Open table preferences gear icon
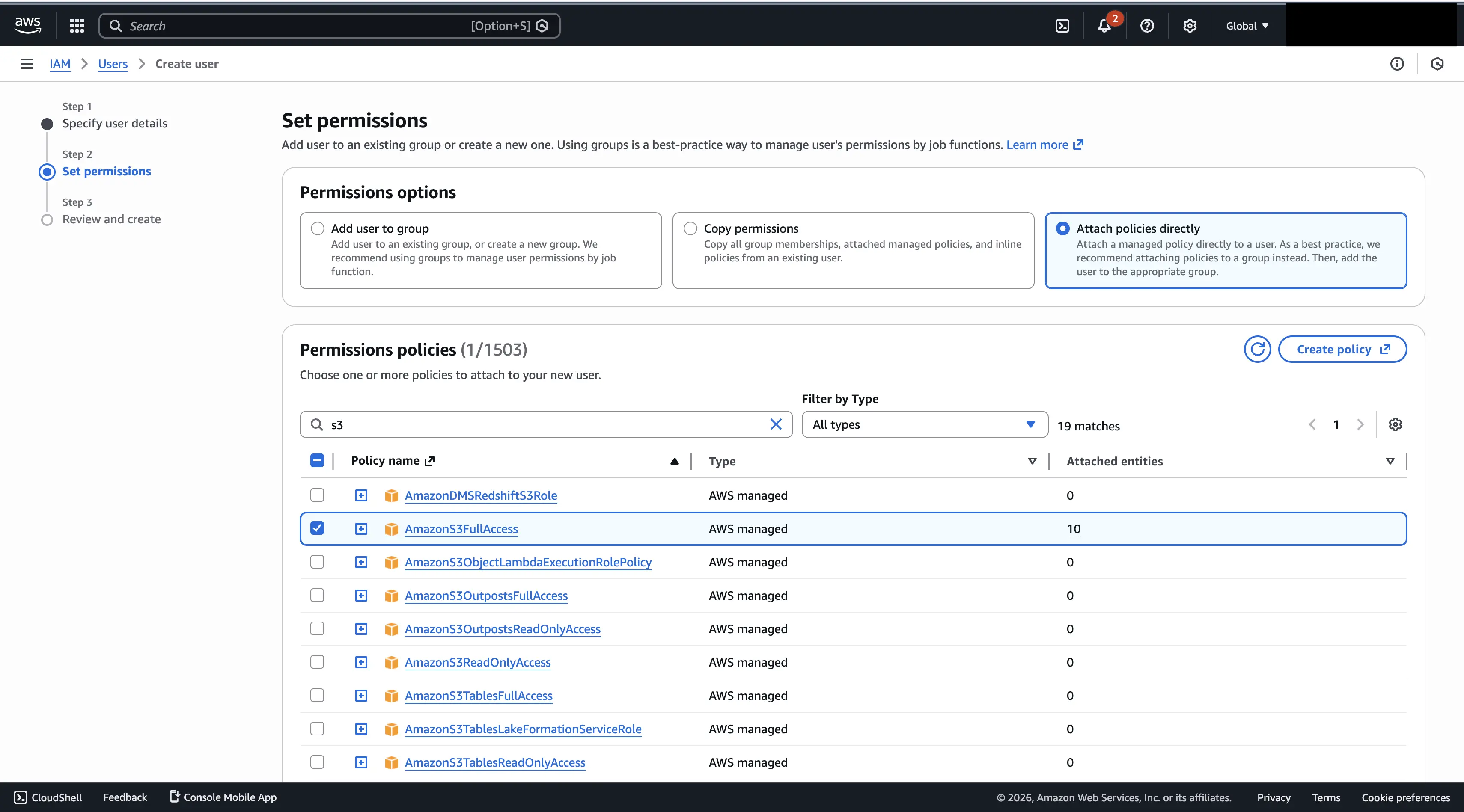The image size is (1464, 812). point(1395,424)
